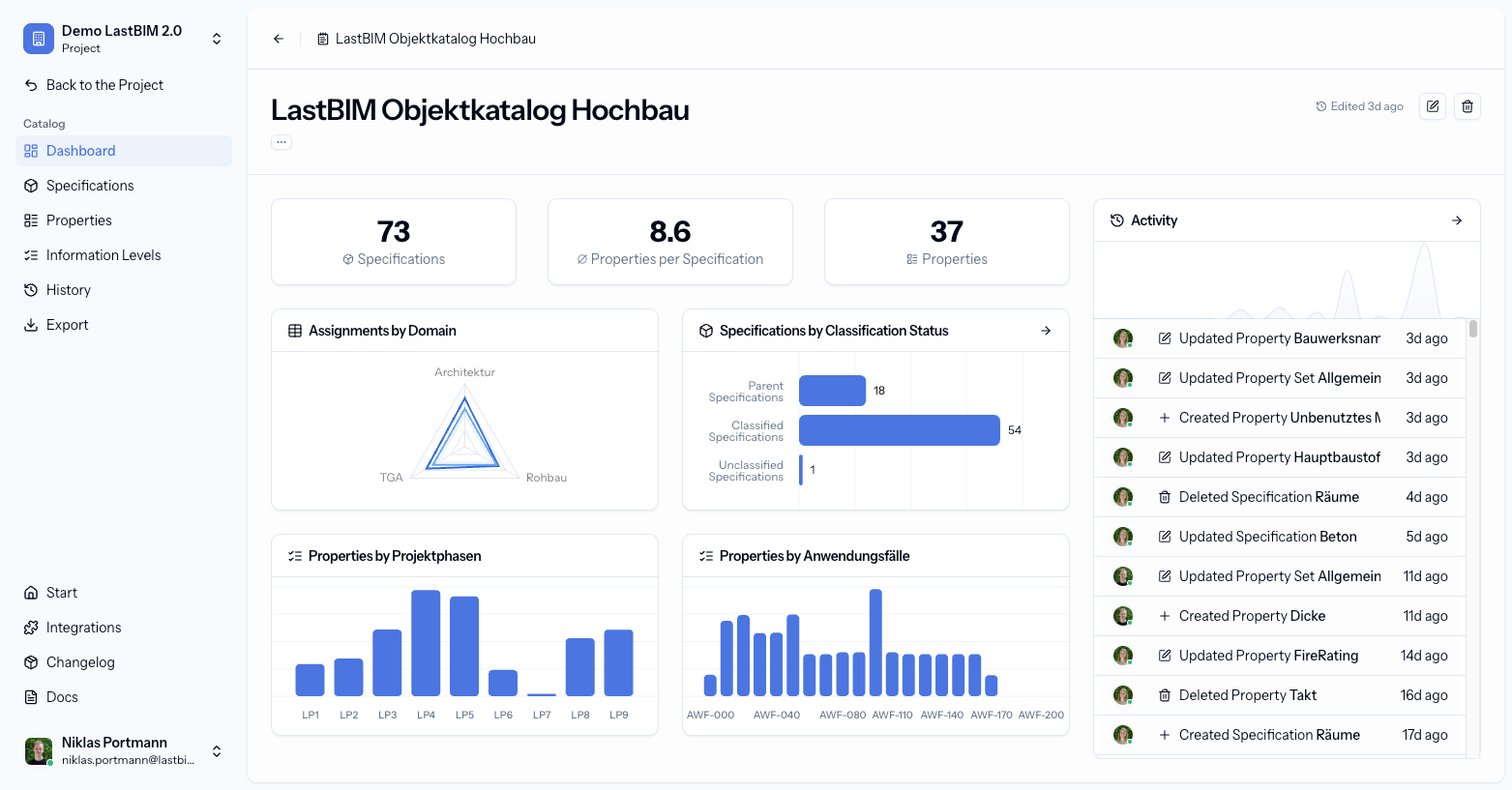Click the Activity list scrollbar
1512x790 pixels.
click(x=1472, y=330)
